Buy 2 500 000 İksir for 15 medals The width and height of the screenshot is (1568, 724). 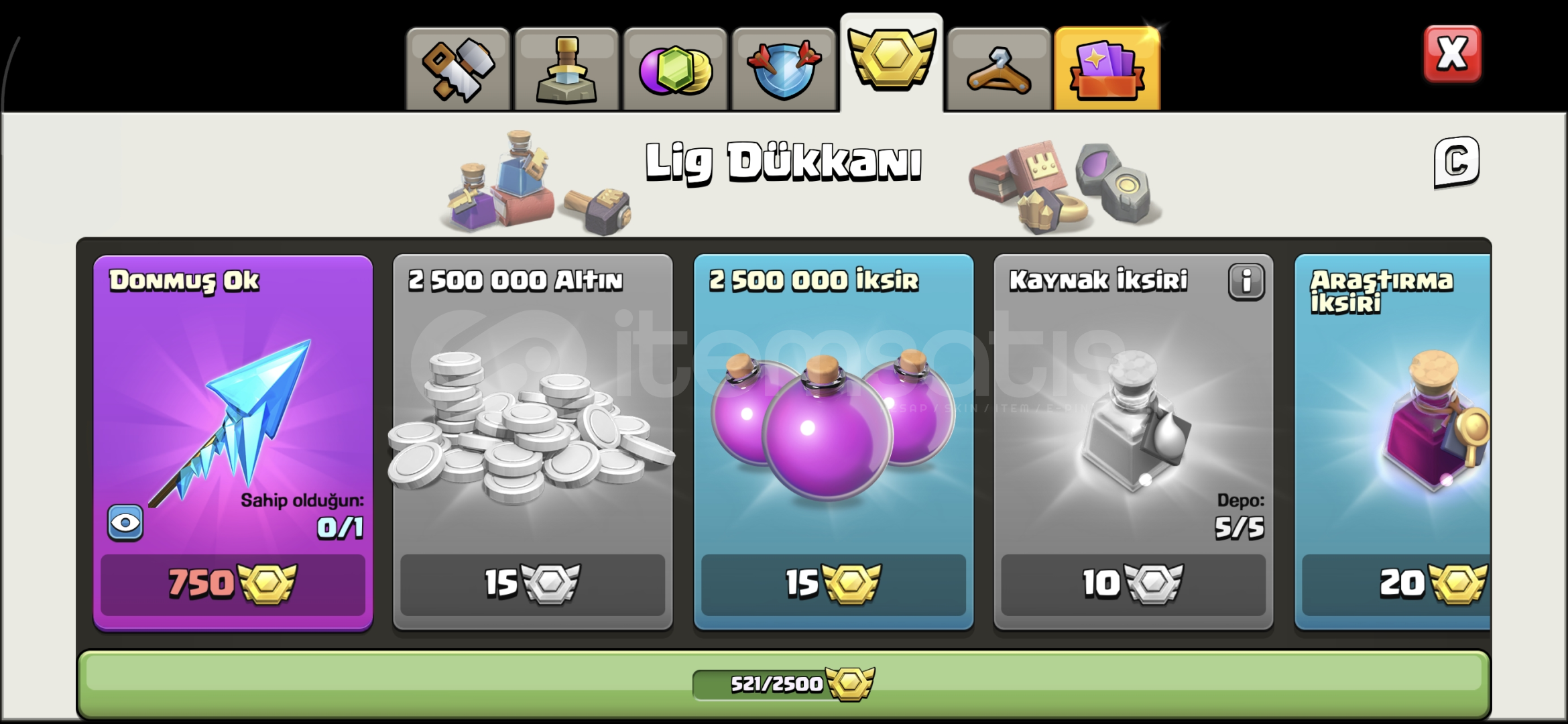[833, 584]
